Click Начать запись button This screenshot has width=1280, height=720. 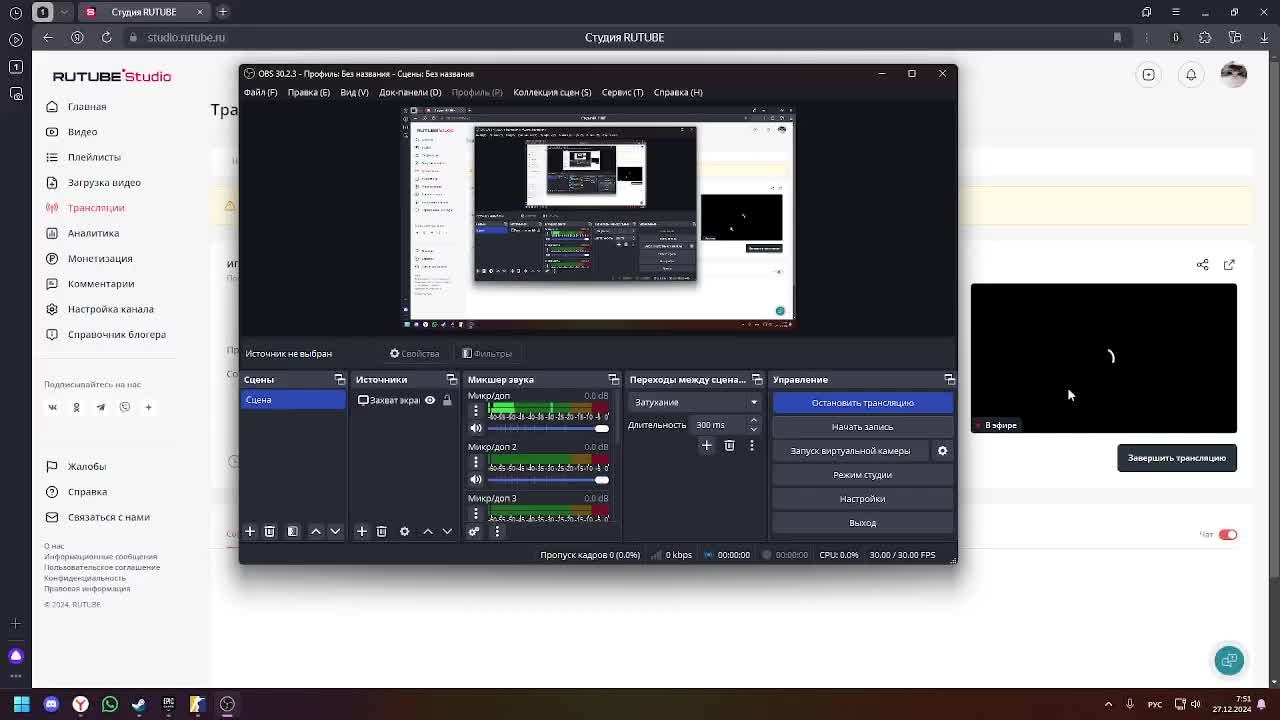[x=862, y=427]
